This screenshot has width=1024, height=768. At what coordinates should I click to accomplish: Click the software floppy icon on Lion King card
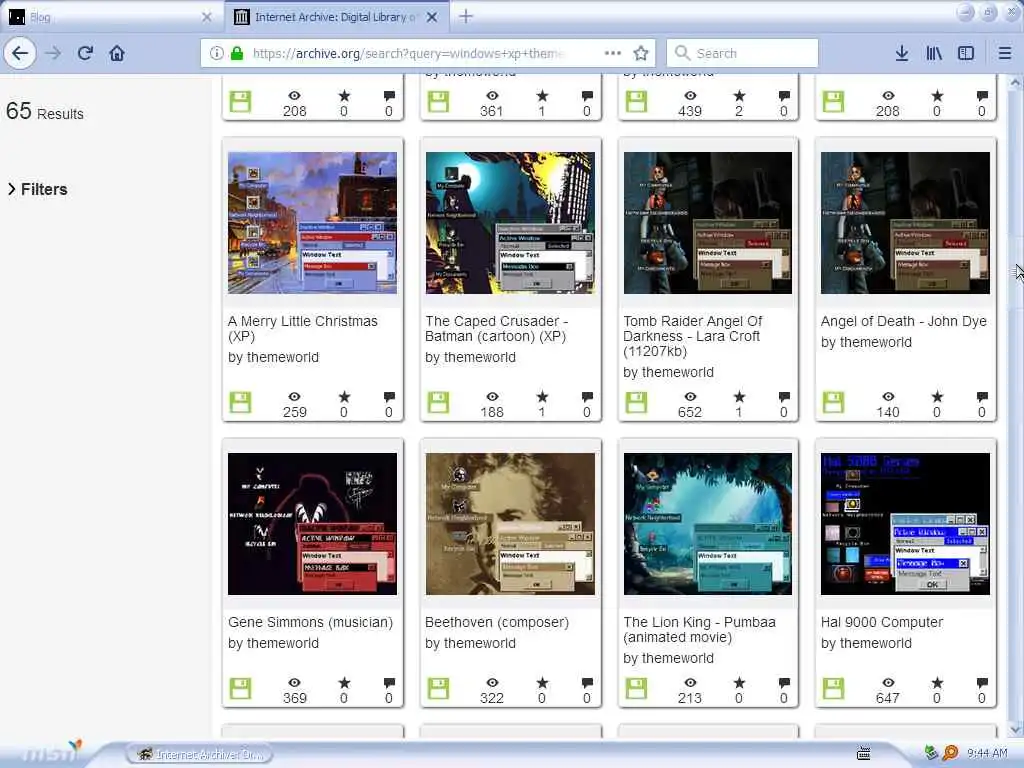pyautogui.click(x=636, y=688)
